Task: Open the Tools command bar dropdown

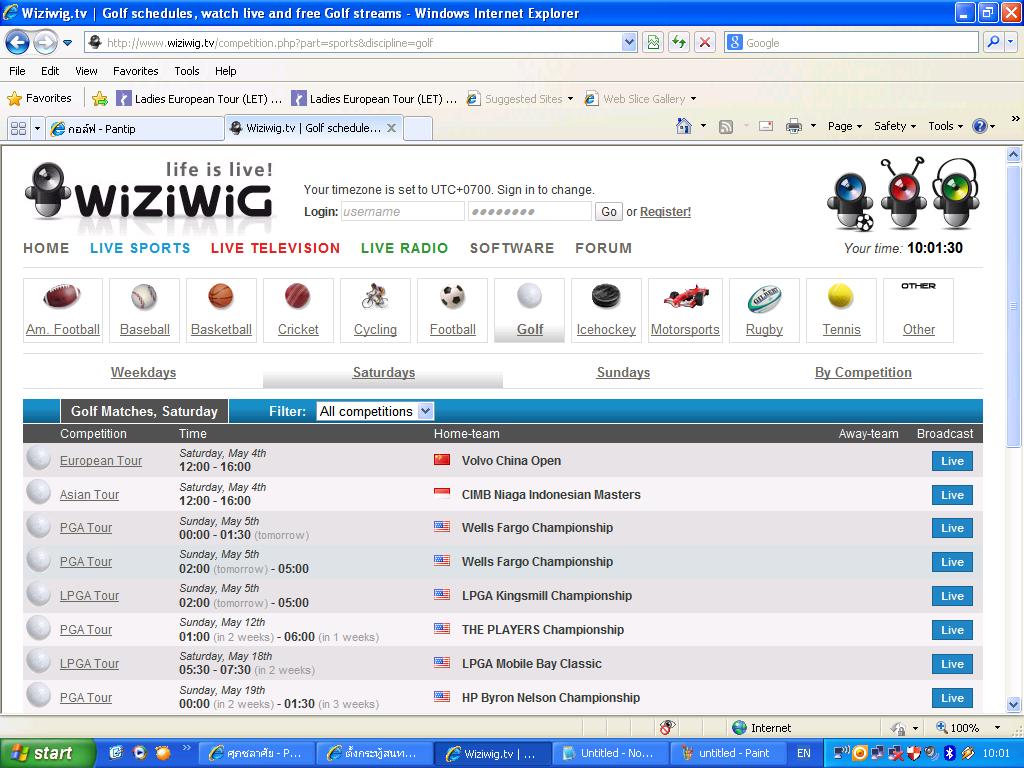Action: pyautogui.click(x=946, y=126)
